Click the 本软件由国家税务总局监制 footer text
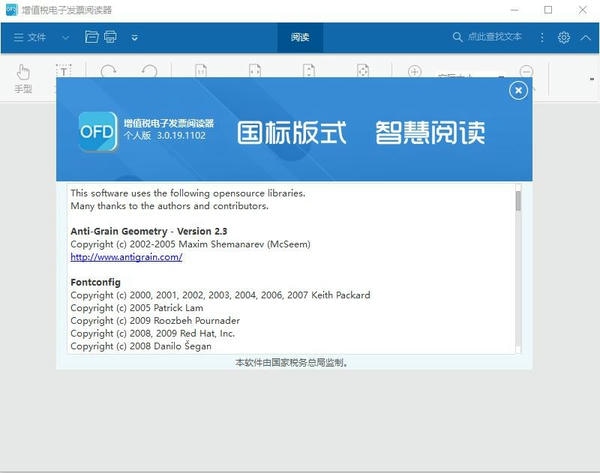Viewport: 600px width, 473px height. coord(292,362)
